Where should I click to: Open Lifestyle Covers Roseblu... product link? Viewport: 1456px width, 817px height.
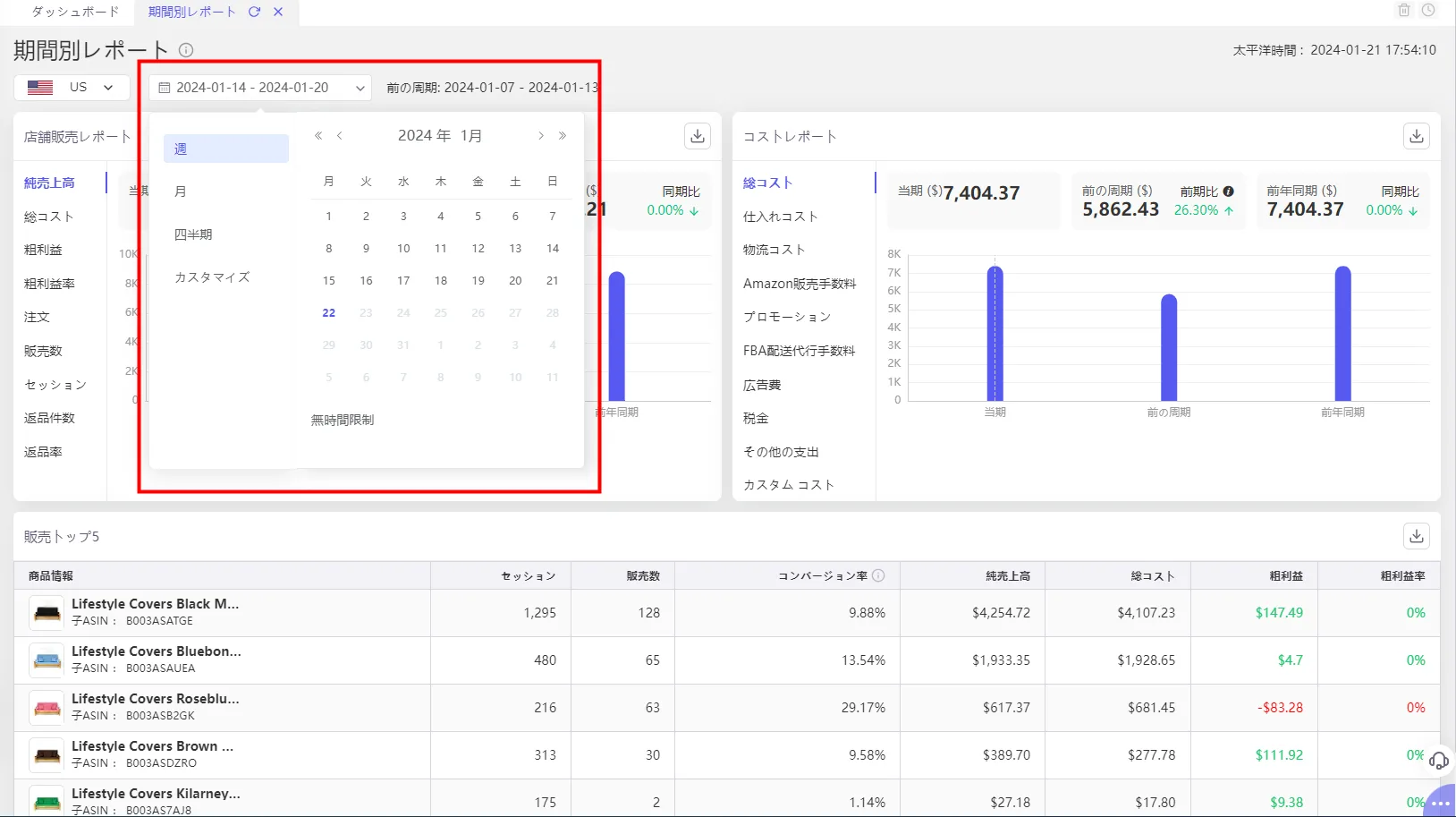(156, 699)
